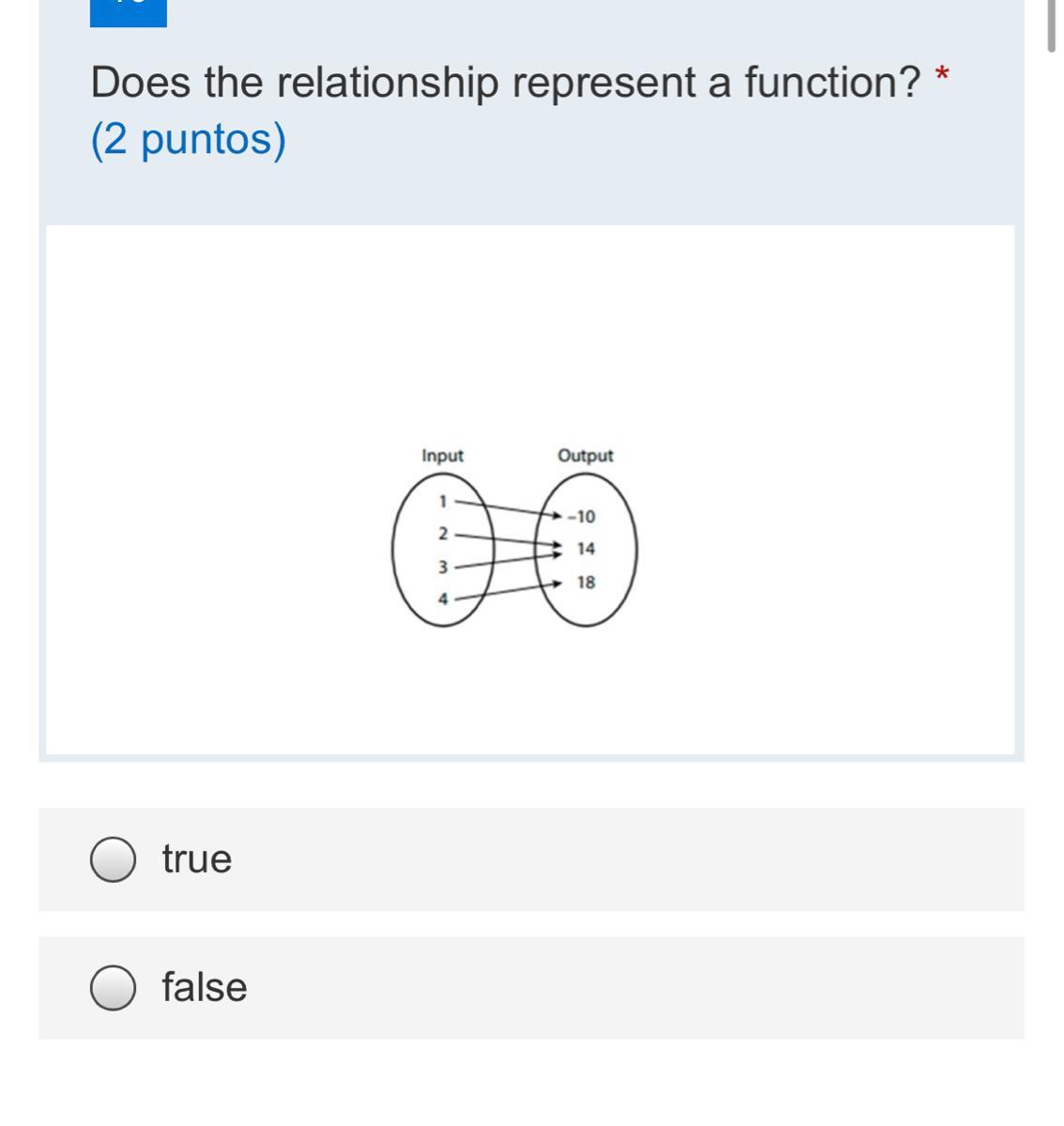This screenshot has height=1126, width=1064.
Task: Select the "false" radio button
Action: click(x=113, y=988)
